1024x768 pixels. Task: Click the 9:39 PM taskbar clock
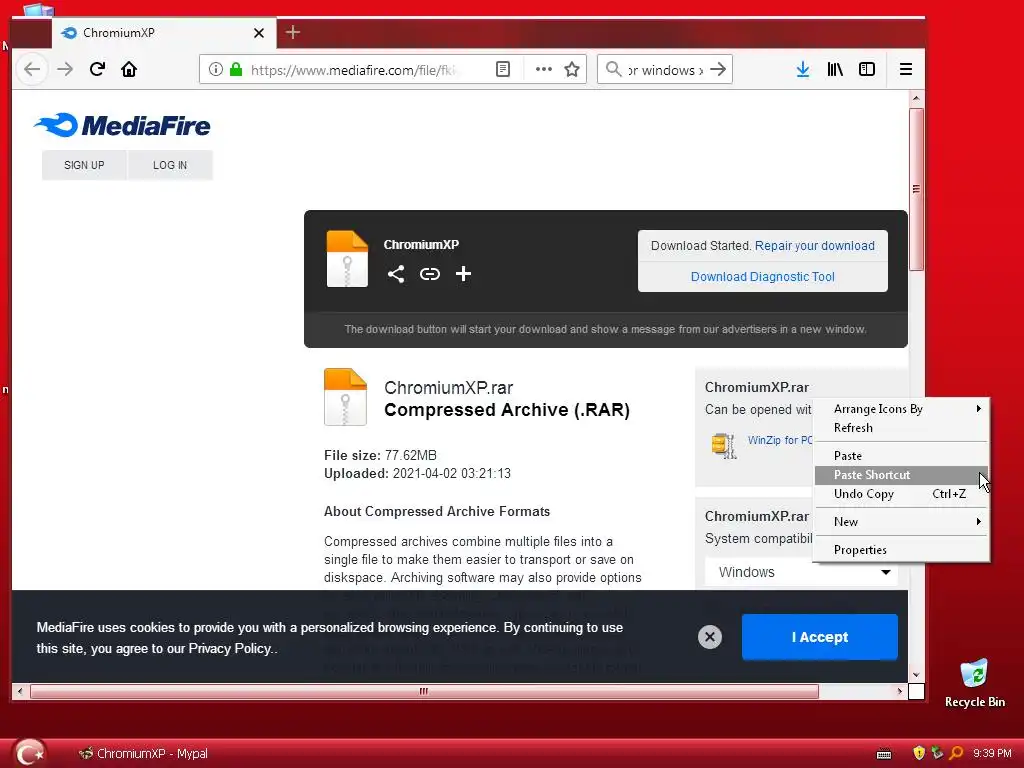(992, 753)
